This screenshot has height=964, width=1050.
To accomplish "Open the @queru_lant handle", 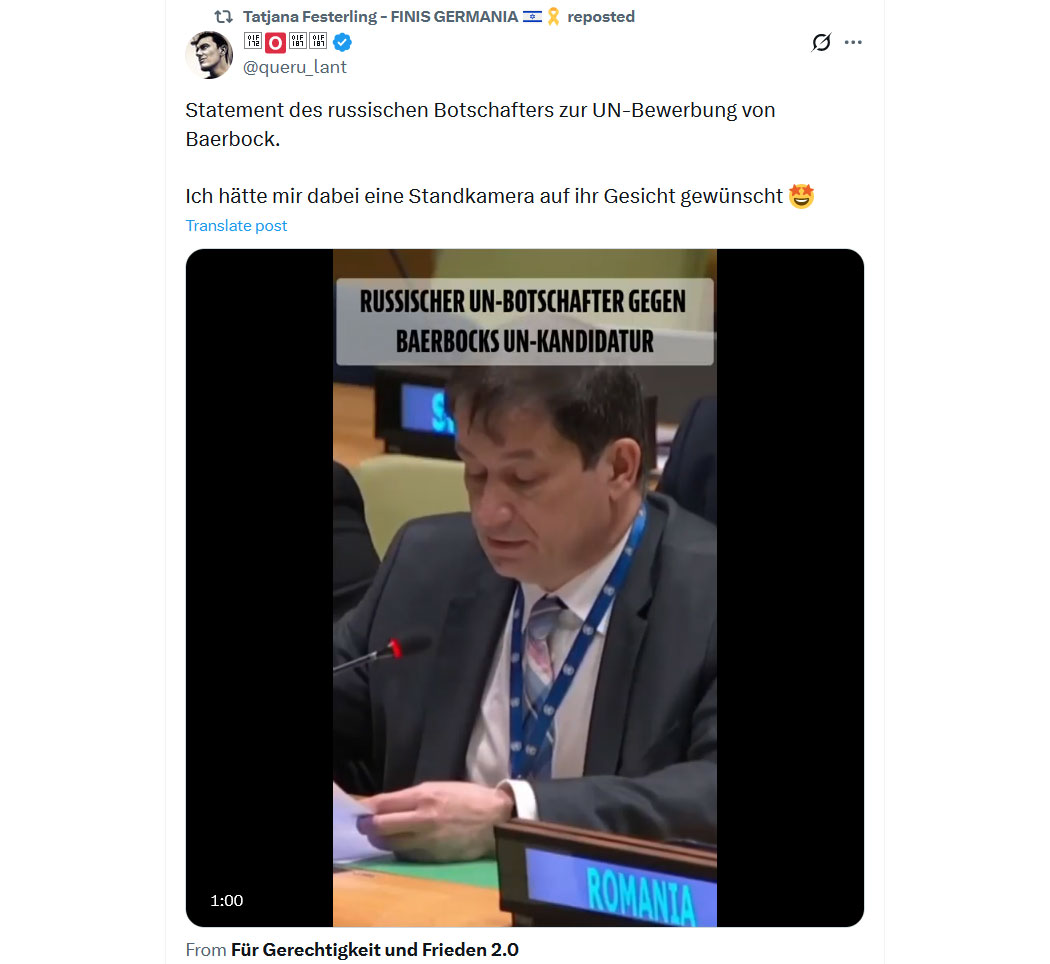I will tap(295, 67).
